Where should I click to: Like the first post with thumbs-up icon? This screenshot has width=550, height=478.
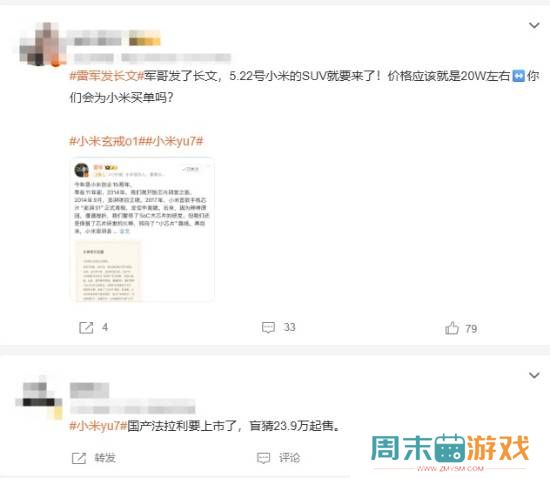pos(452,328)
